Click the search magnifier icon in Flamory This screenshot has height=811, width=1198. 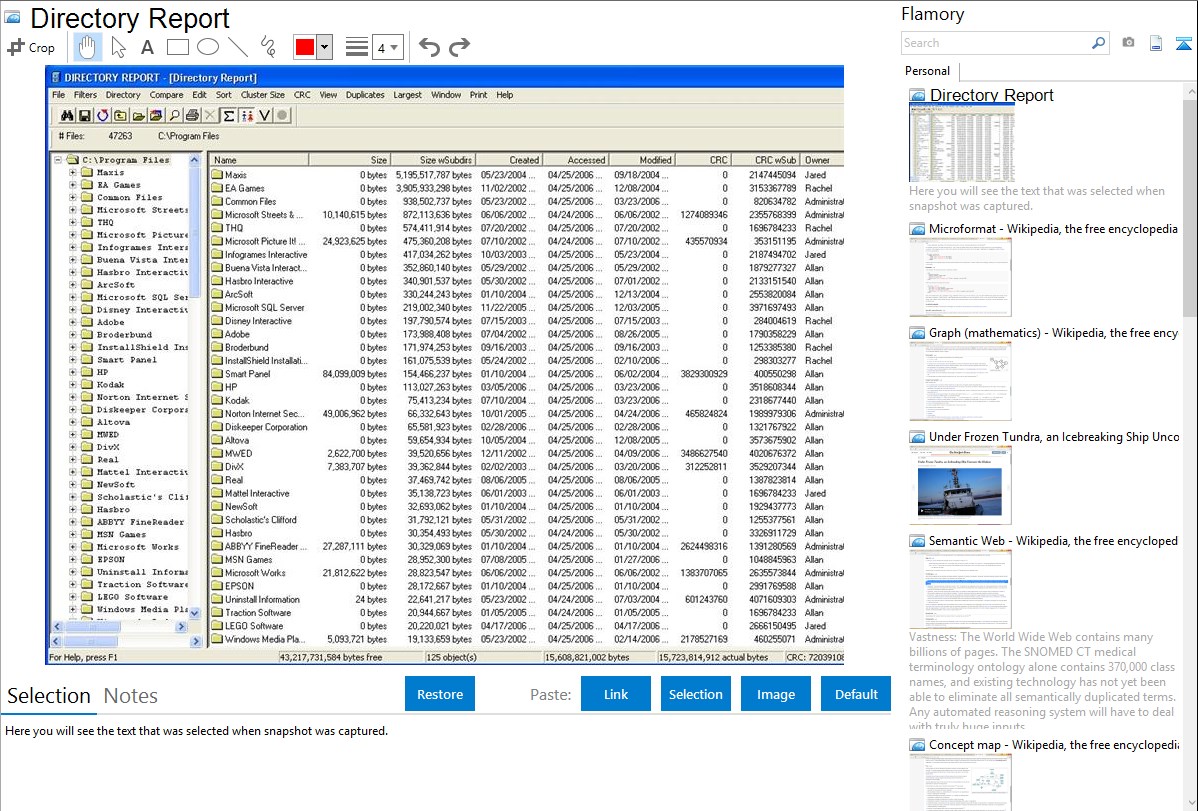pos(1098,43)
